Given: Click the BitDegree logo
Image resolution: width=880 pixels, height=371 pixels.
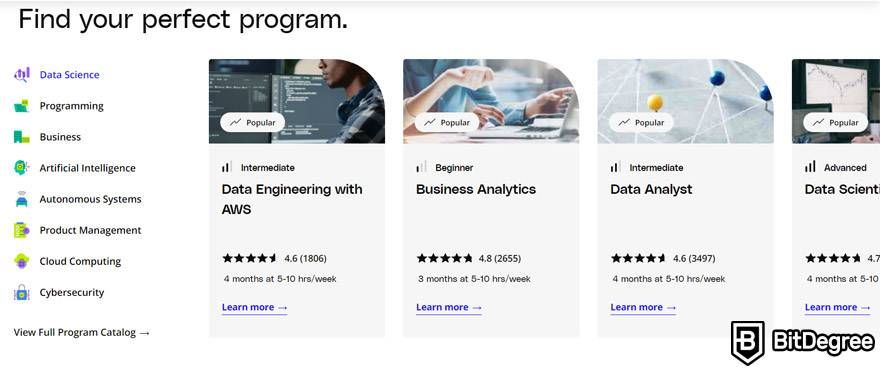Looking at the screenshot, I should [803, 343].
